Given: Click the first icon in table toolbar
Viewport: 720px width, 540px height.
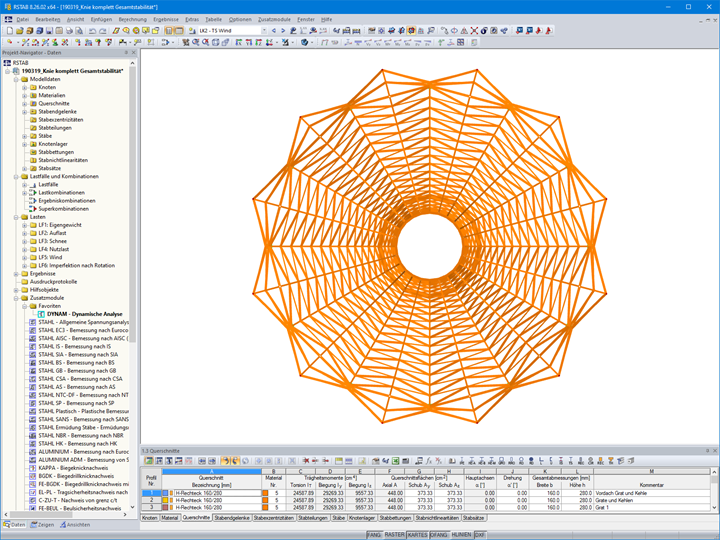Looking at the screenshot, I should click(x=149, y=461).
